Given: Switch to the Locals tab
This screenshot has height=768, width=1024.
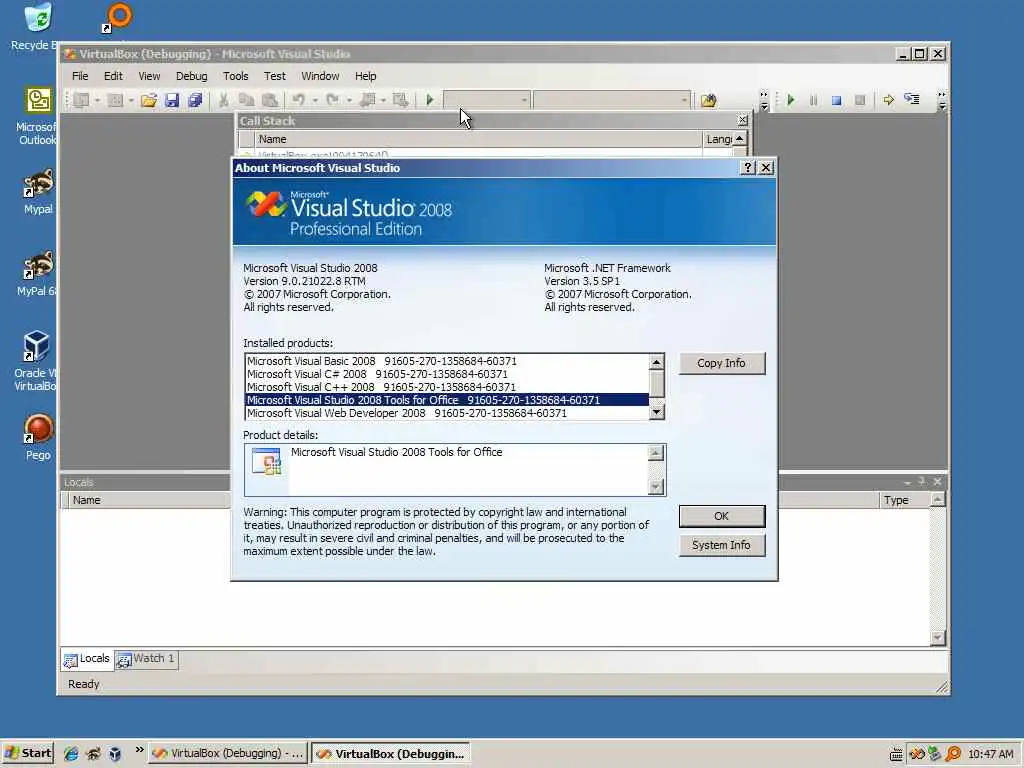Looking at the screenshot, I should [87, 659].
